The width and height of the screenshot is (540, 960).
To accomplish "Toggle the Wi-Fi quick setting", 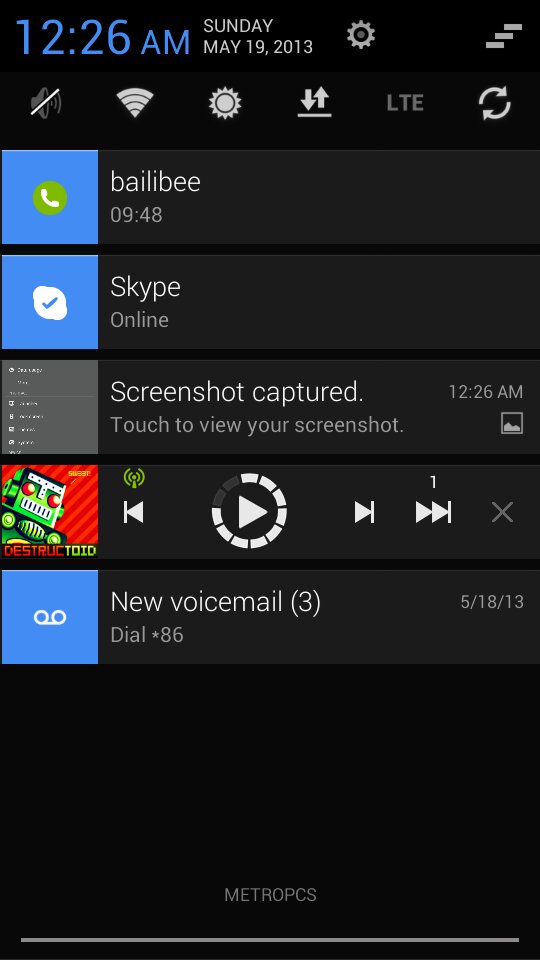I will [x=135, y=102].
